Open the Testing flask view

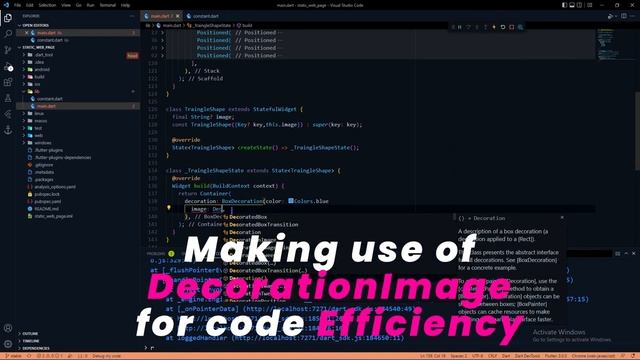pos(8,98)
